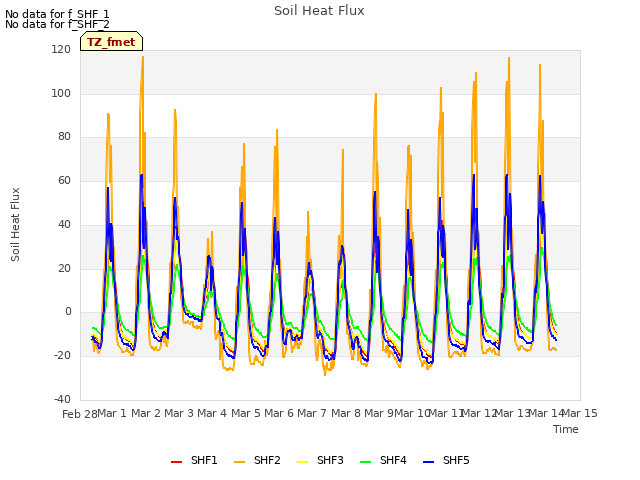Viewport: 640px width, 480px height.
Task: Click the TZ_fmet annotation label
Action: click(111, 42)
